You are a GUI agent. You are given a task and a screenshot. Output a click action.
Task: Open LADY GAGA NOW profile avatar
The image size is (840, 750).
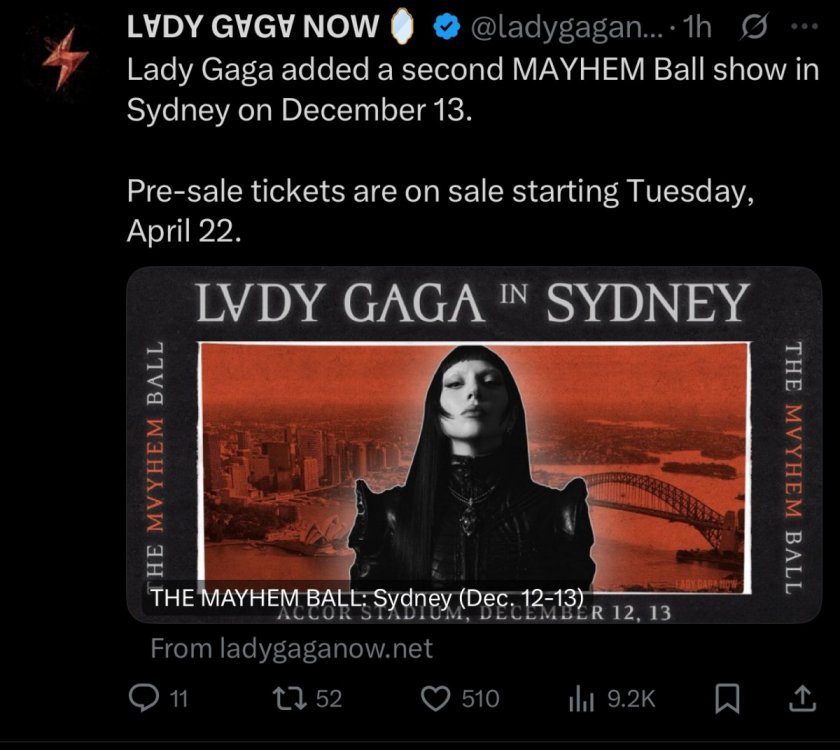tap(65, 58)
